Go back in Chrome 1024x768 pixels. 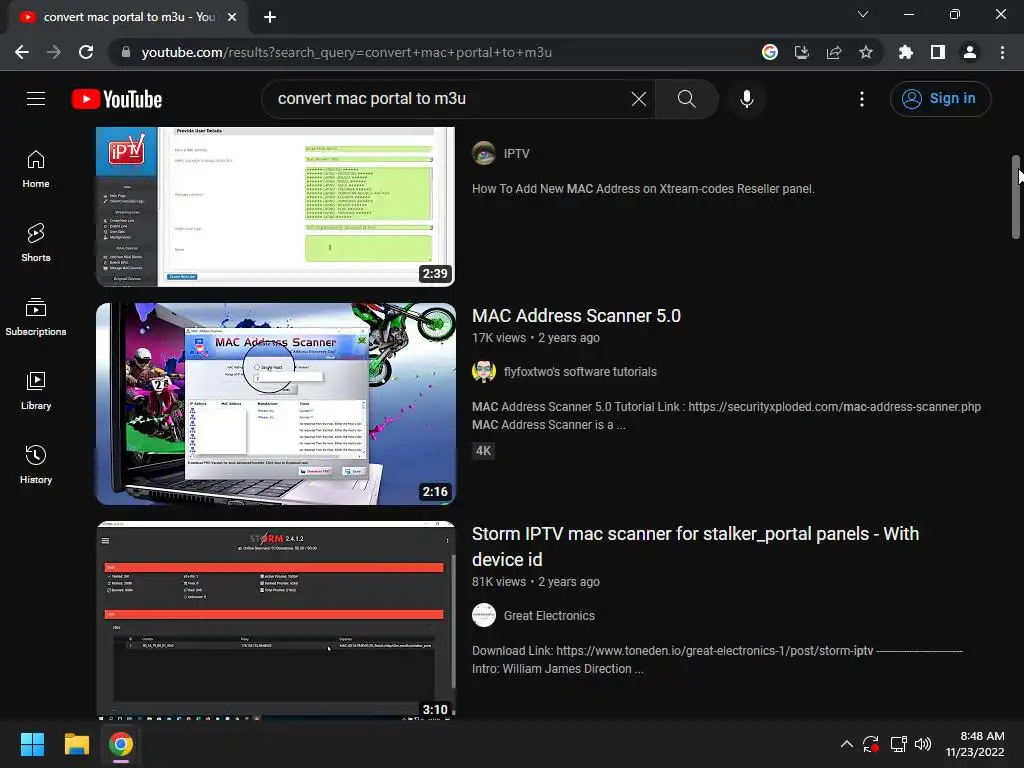click(22, 52)
